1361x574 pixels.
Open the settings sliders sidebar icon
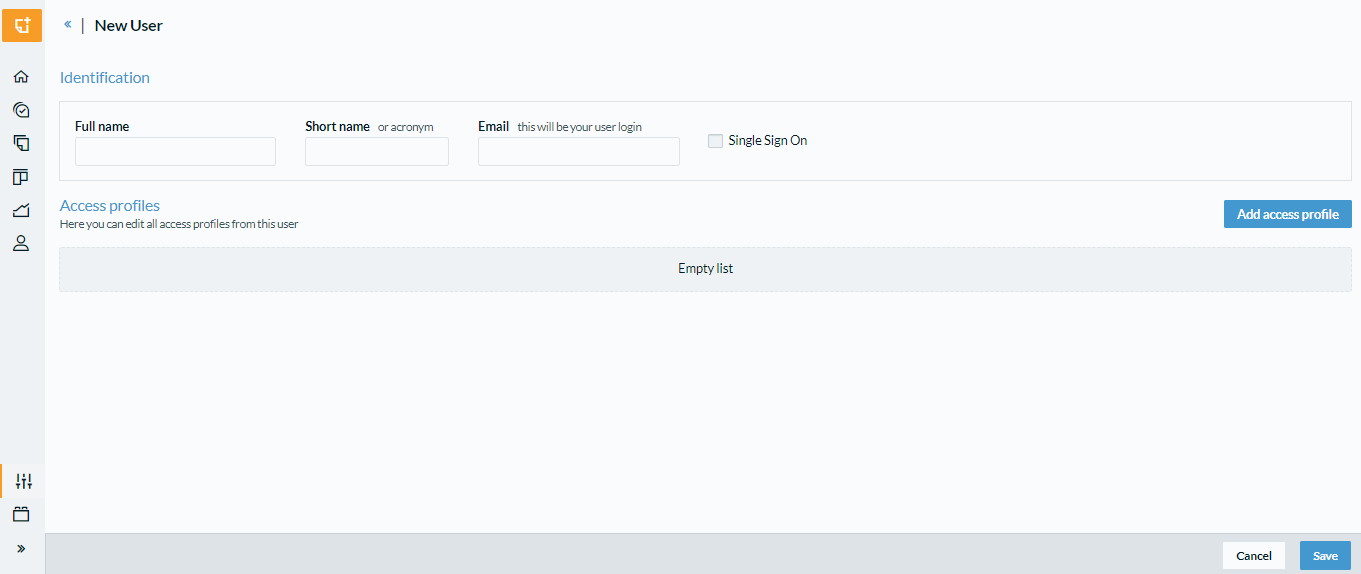pyautogui.click(x=24, y=481)
